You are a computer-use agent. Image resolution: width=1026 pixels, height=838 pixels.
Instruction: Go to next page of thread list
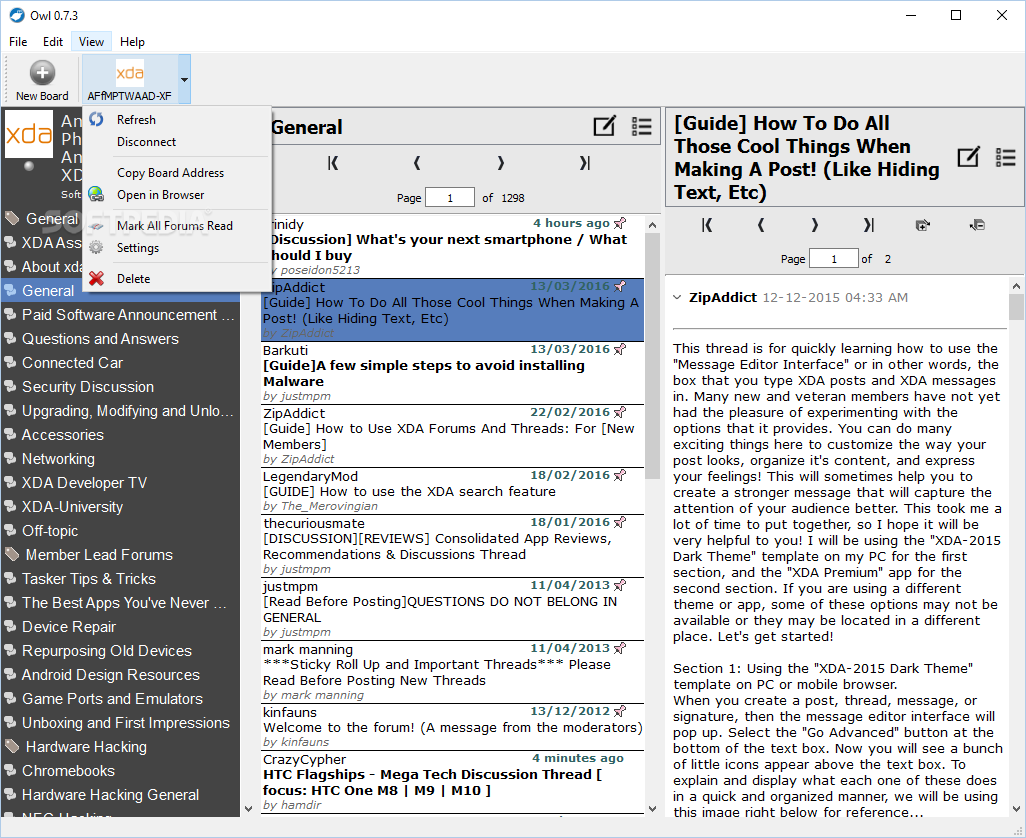[x=501, y=163]
